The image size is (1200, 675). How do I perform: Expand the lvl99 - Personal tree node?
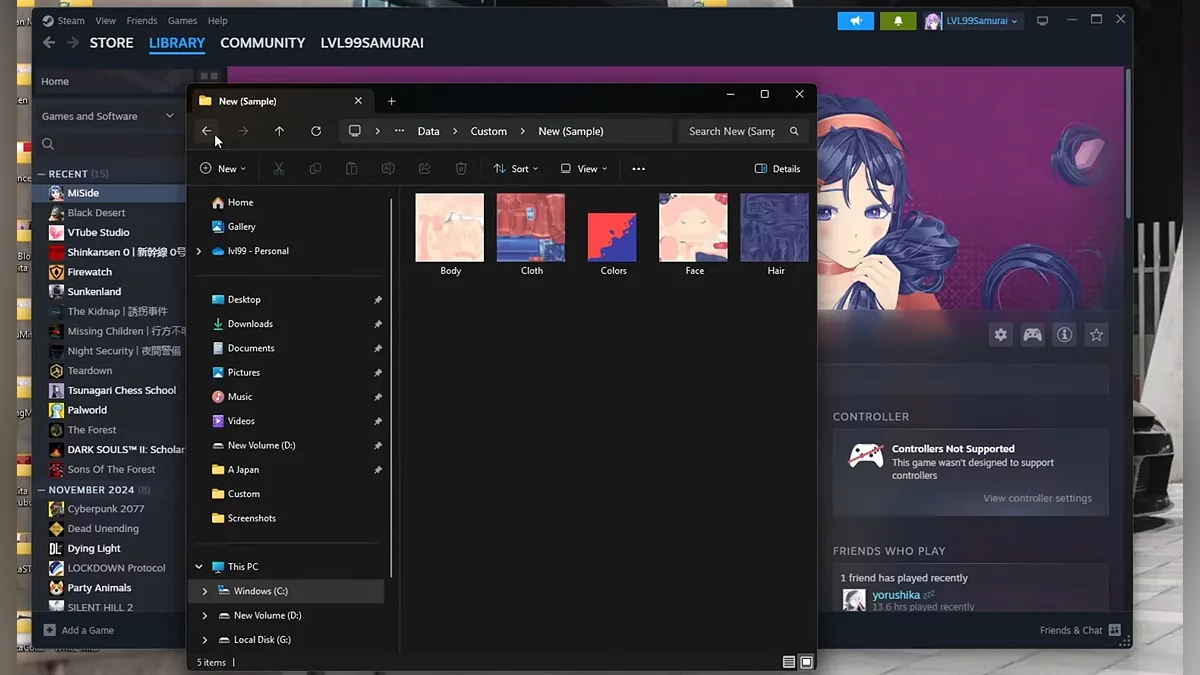point(198,251)
